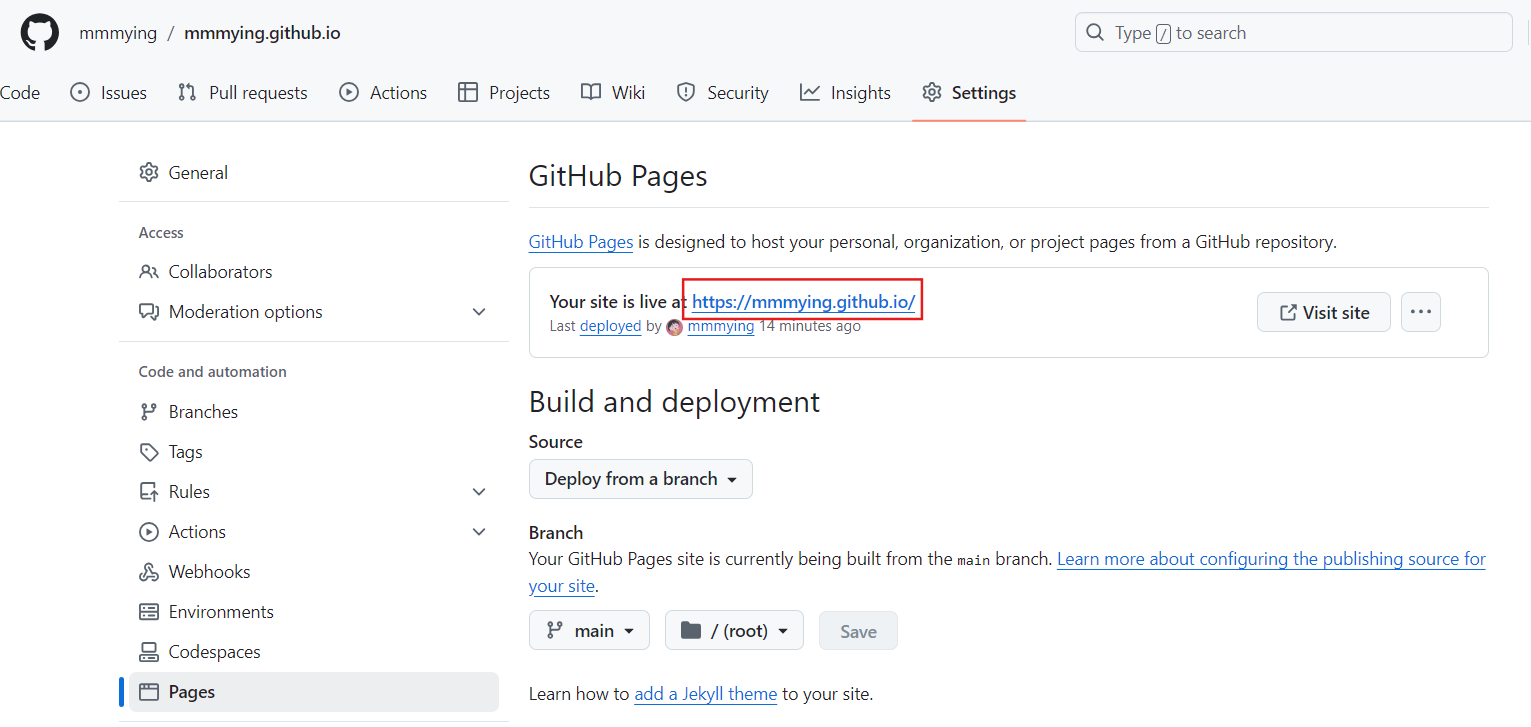Click the mmmying user link after deployed by
This screenshot has width=1531, height=727.
coord(721,326)
